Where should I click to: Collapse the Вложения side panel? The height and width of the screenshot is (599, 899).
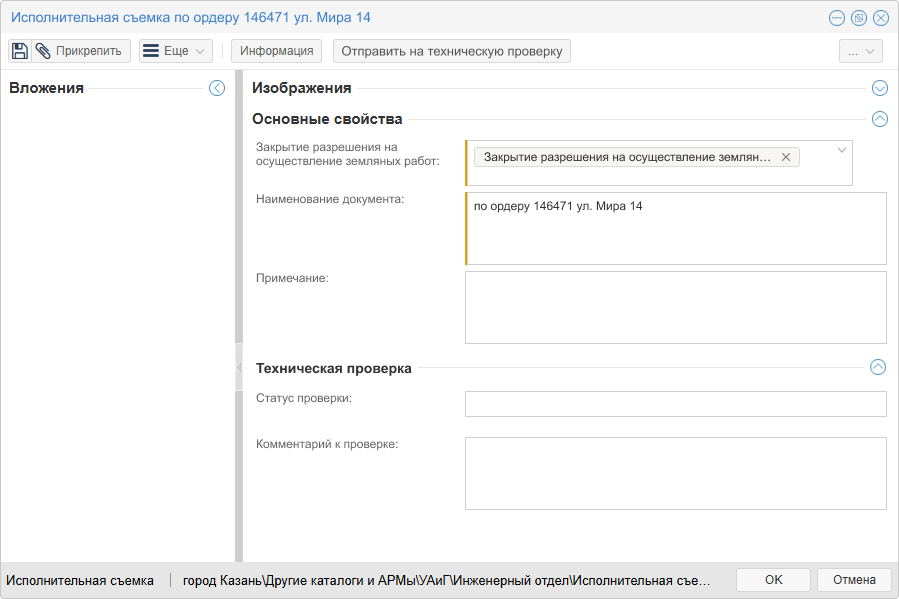click(216, 88)
